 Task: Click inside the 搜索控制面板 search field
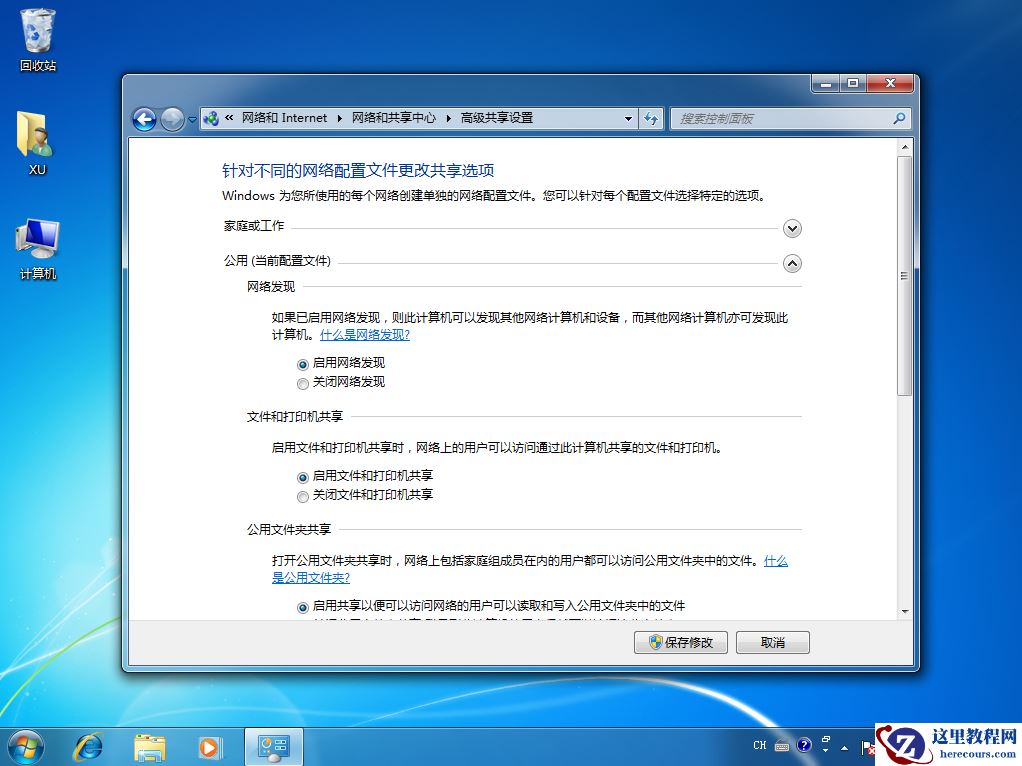pyautogui.click(x=780, y=118)
